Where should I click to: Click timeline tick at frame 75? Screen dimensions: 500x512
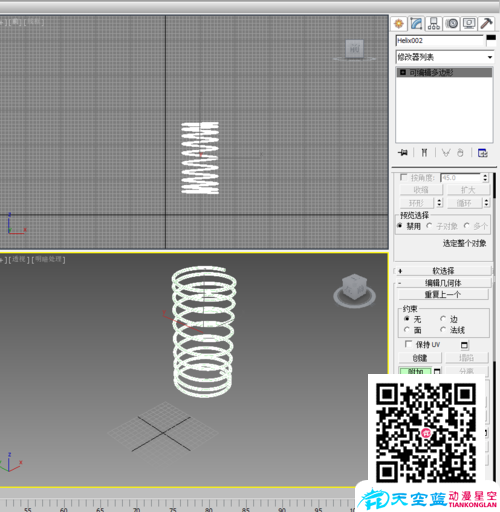click(173, 503)
